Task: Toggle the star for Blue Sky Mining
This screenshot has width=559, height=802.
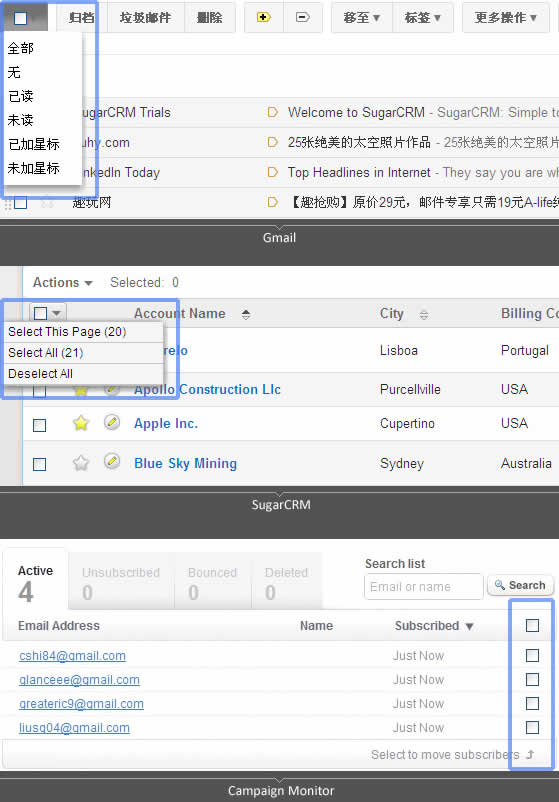Action: coord(81,463)
